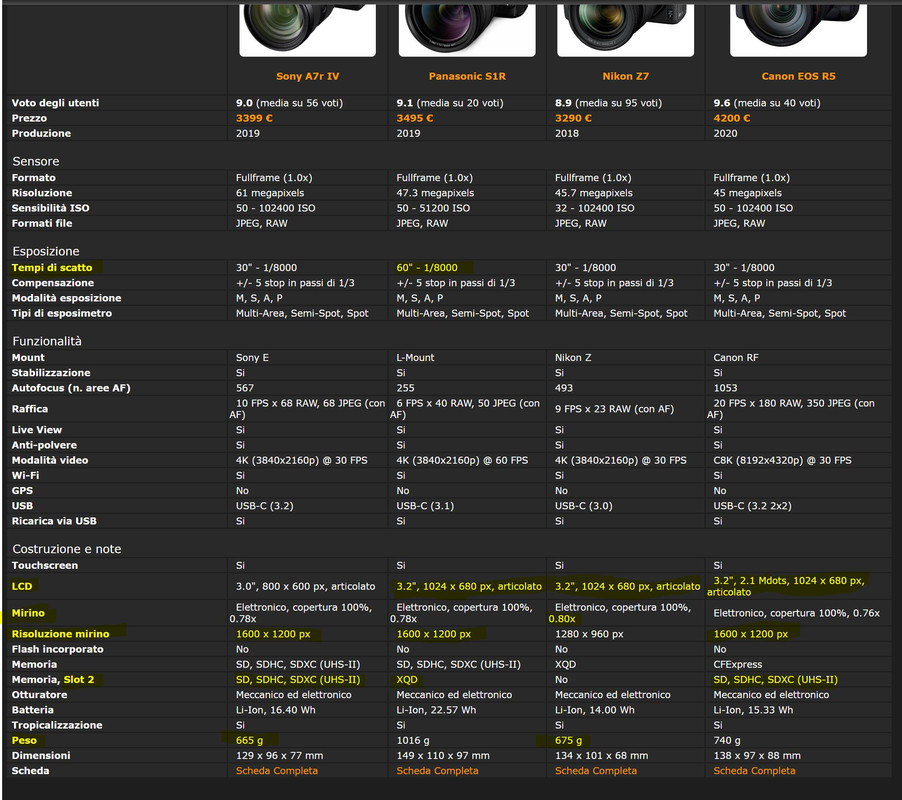Click 'C8K (8192x4320p) @ 30 FPS' video value

click(782, 460)
